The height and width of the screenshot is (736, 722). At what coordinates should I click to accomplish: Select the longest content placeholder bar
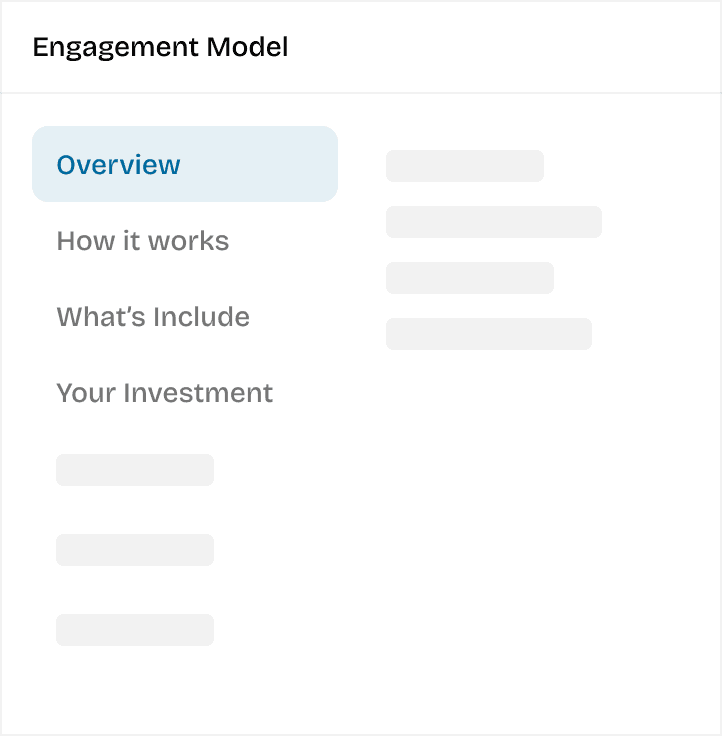[494, 222]
